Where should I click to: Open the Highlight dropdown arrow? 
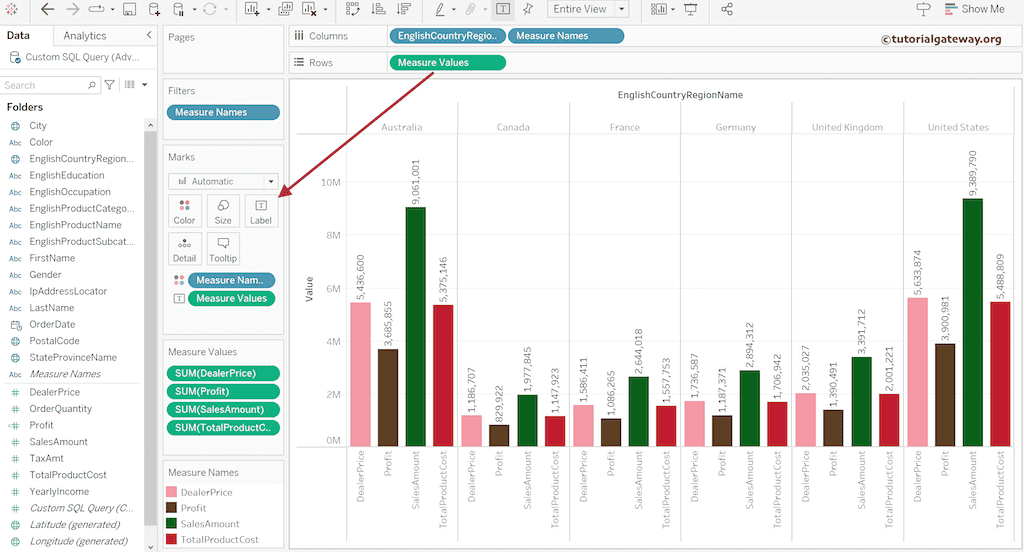point(454,10)
